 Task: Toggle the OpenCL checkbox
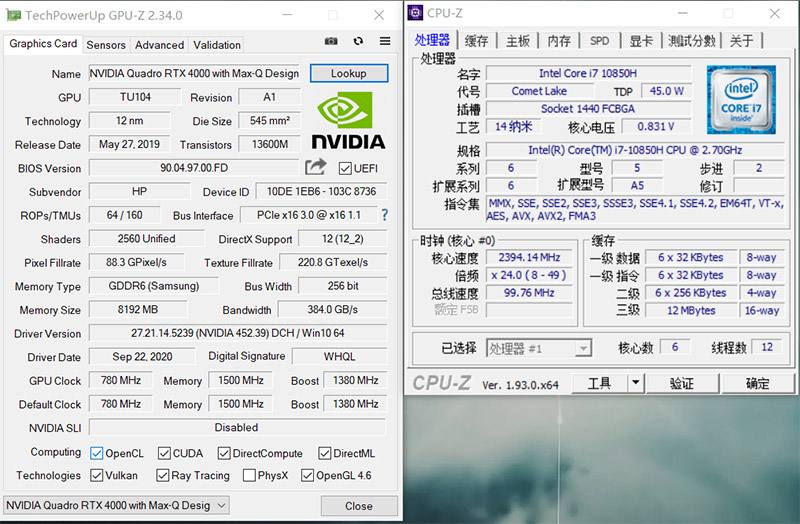point(96,453)
